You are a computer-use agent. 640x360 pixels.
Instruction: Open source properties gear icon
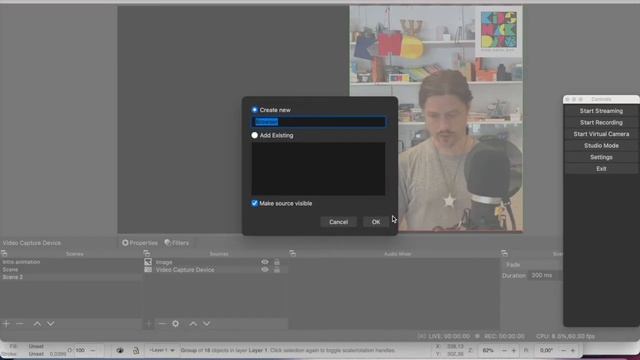click(x=176, y=324)
